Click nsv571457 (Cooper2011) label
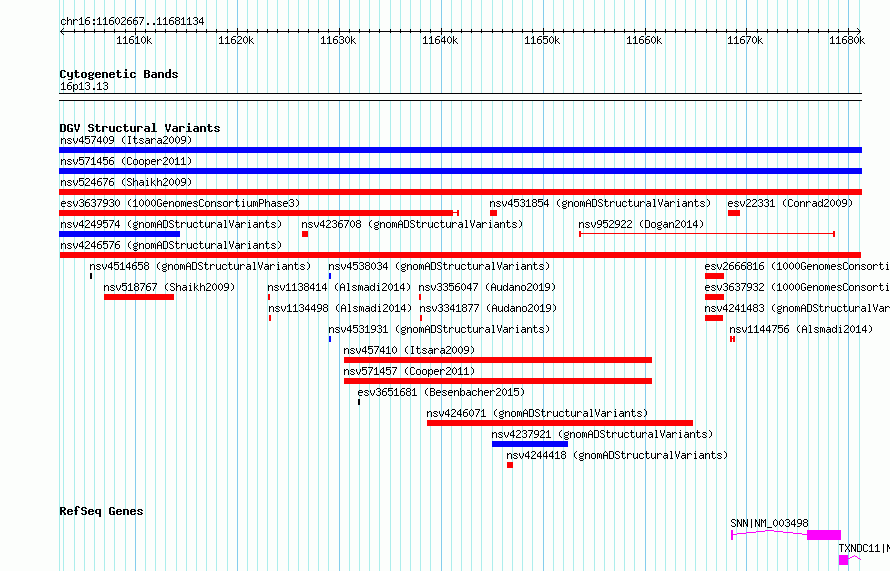890x571 pixels. 409,371
